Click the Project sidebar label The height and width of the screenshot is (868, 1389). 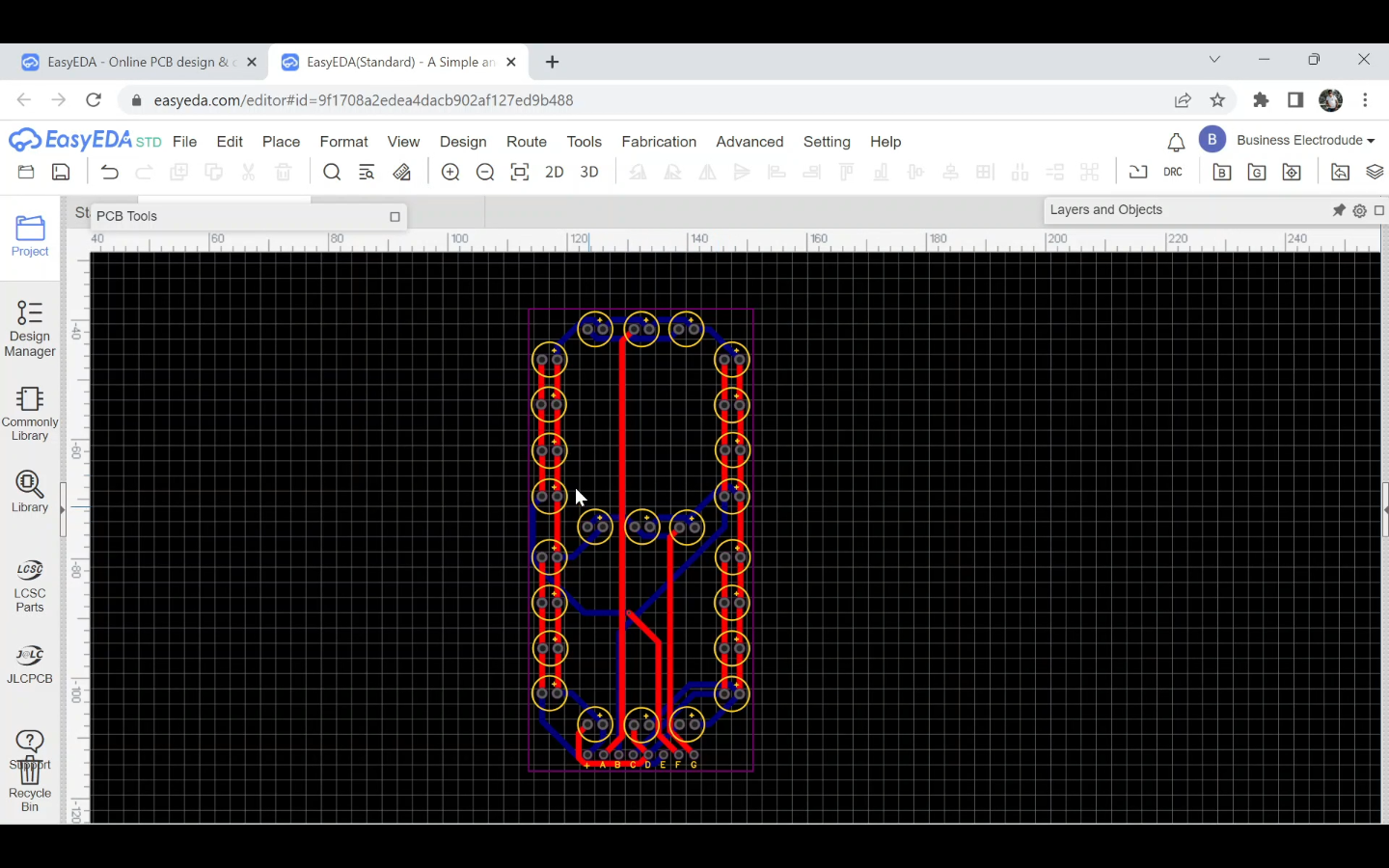click(30, 252)
